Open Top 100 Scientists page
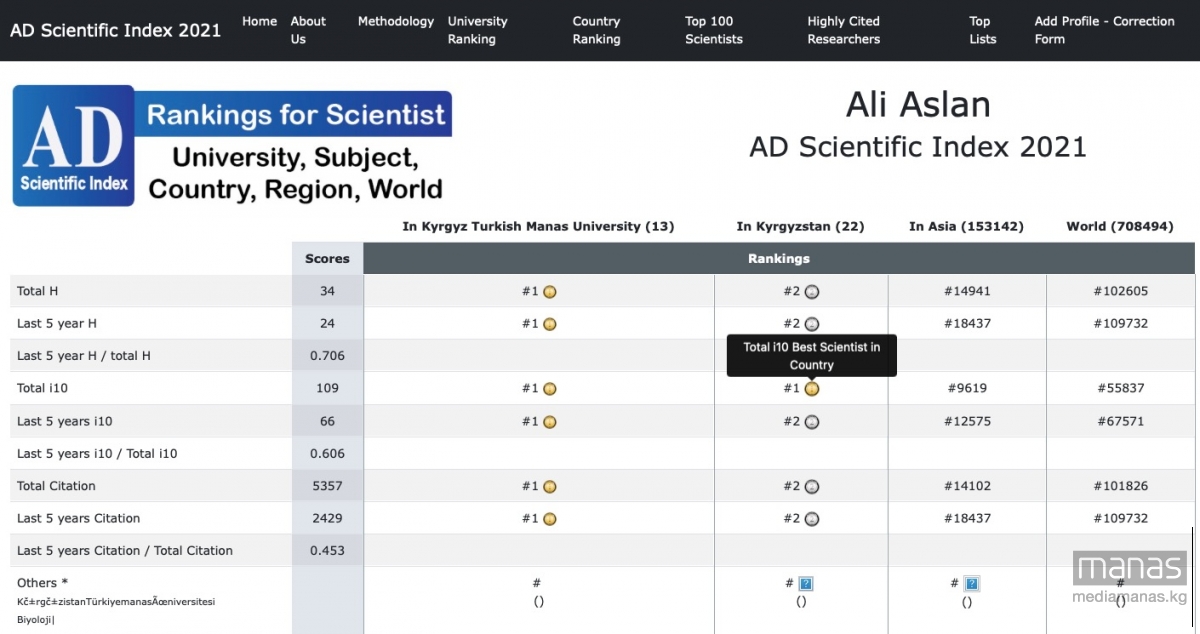The width and height of the screenshot is (1200, 634). click(x=714, y=30)
